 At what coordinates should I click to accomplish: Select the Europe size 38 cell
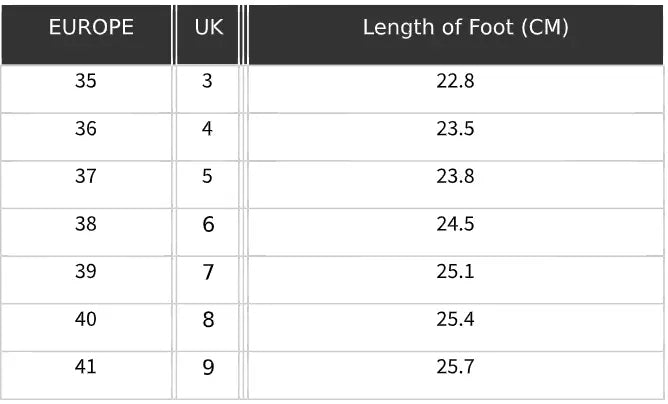click(86, 225)
